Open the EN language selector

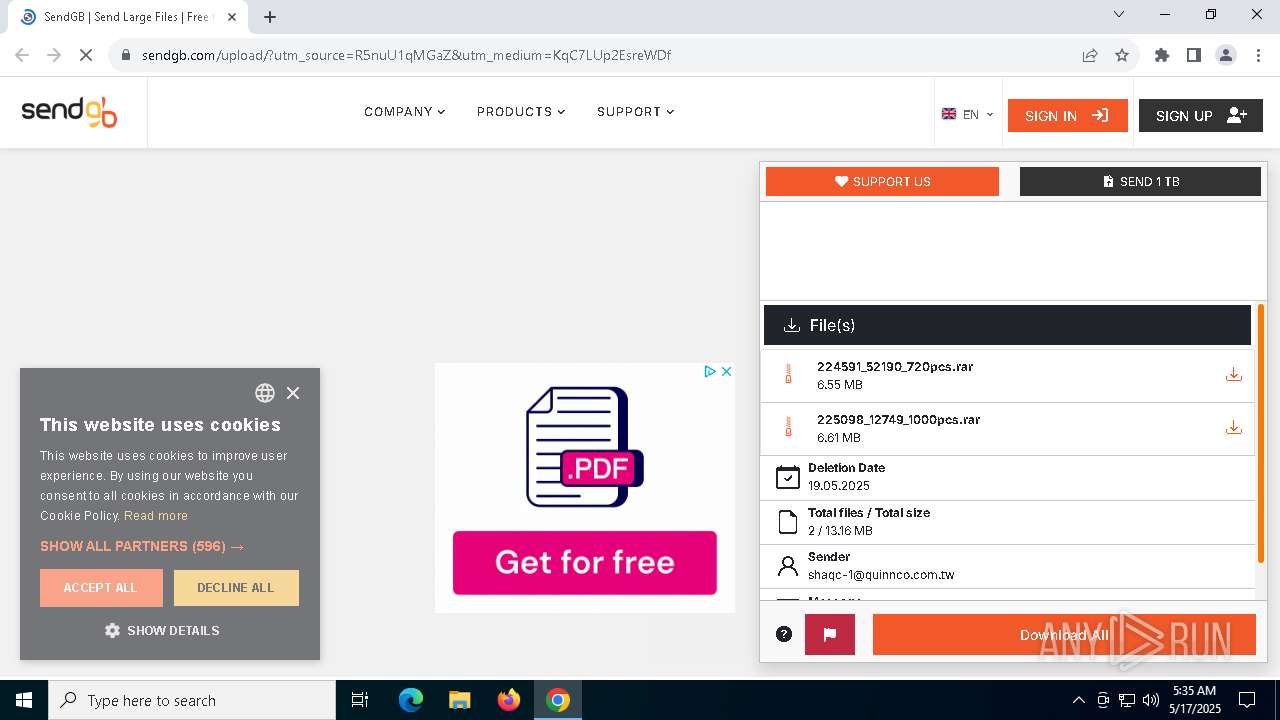(968, 114)
